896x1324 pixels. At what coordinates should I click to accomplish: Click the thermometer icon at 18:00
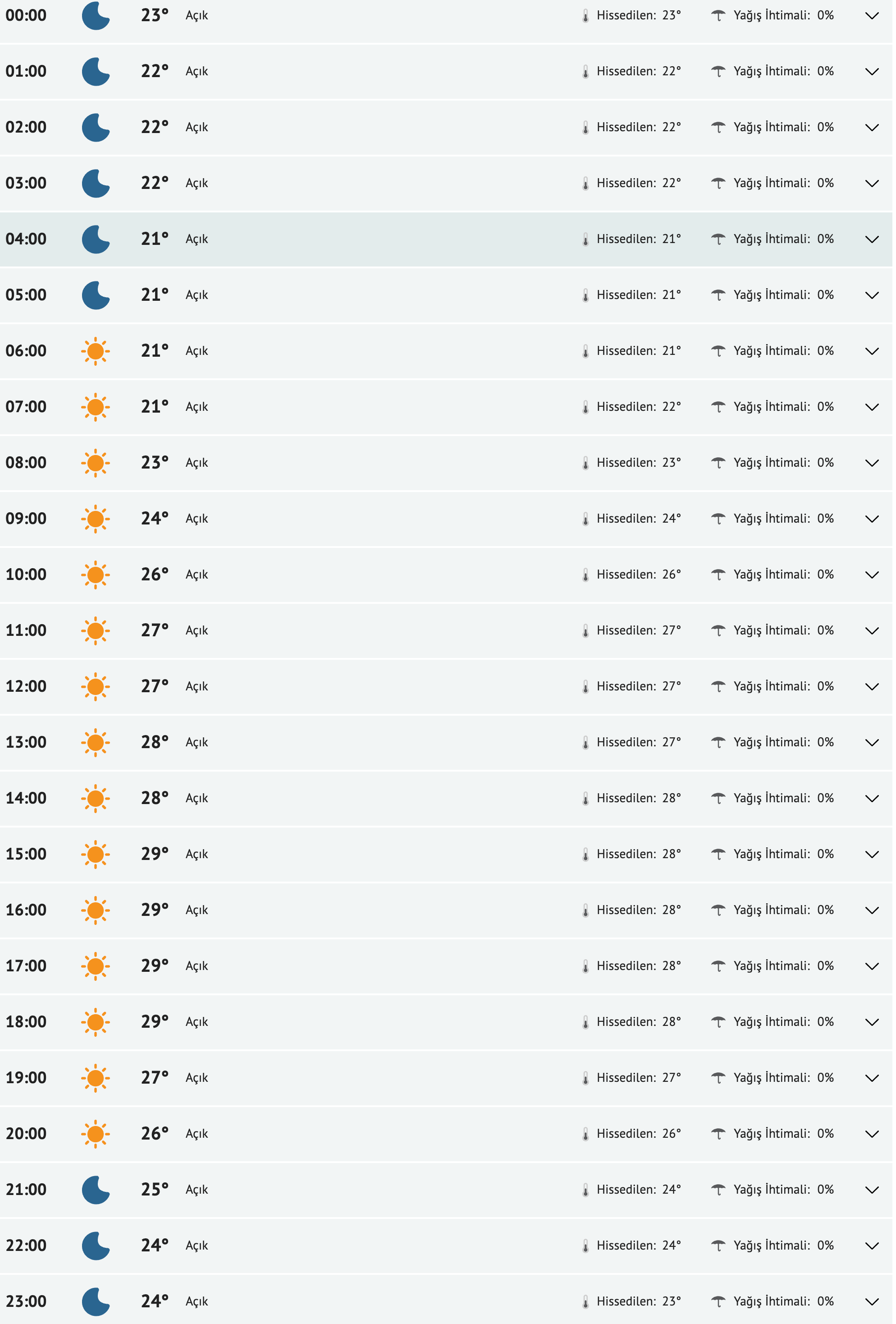coord(585,1022)
